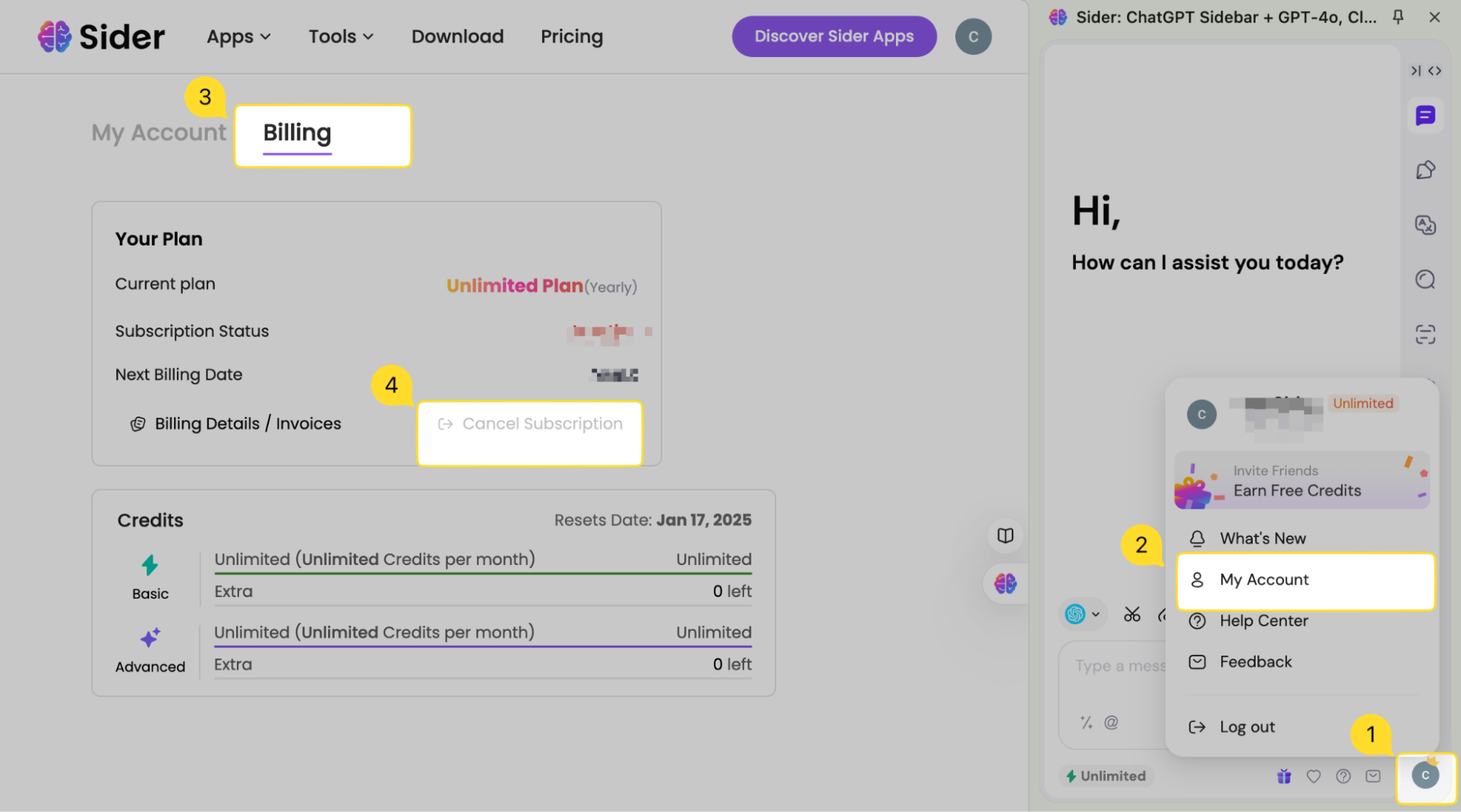Open the Chat icon in Sider sidebar
The height and width of the screenshot is (812, 1461).
[x=1424, y=115]
